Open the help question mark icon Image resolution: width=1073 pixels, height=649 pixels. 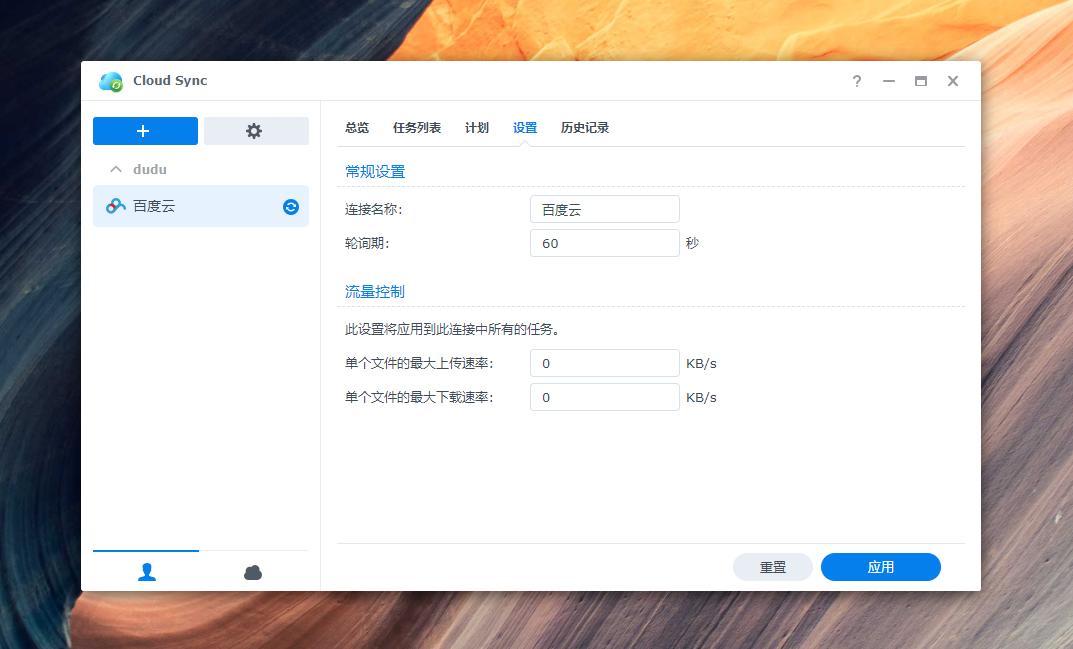[x=856, y=81]
